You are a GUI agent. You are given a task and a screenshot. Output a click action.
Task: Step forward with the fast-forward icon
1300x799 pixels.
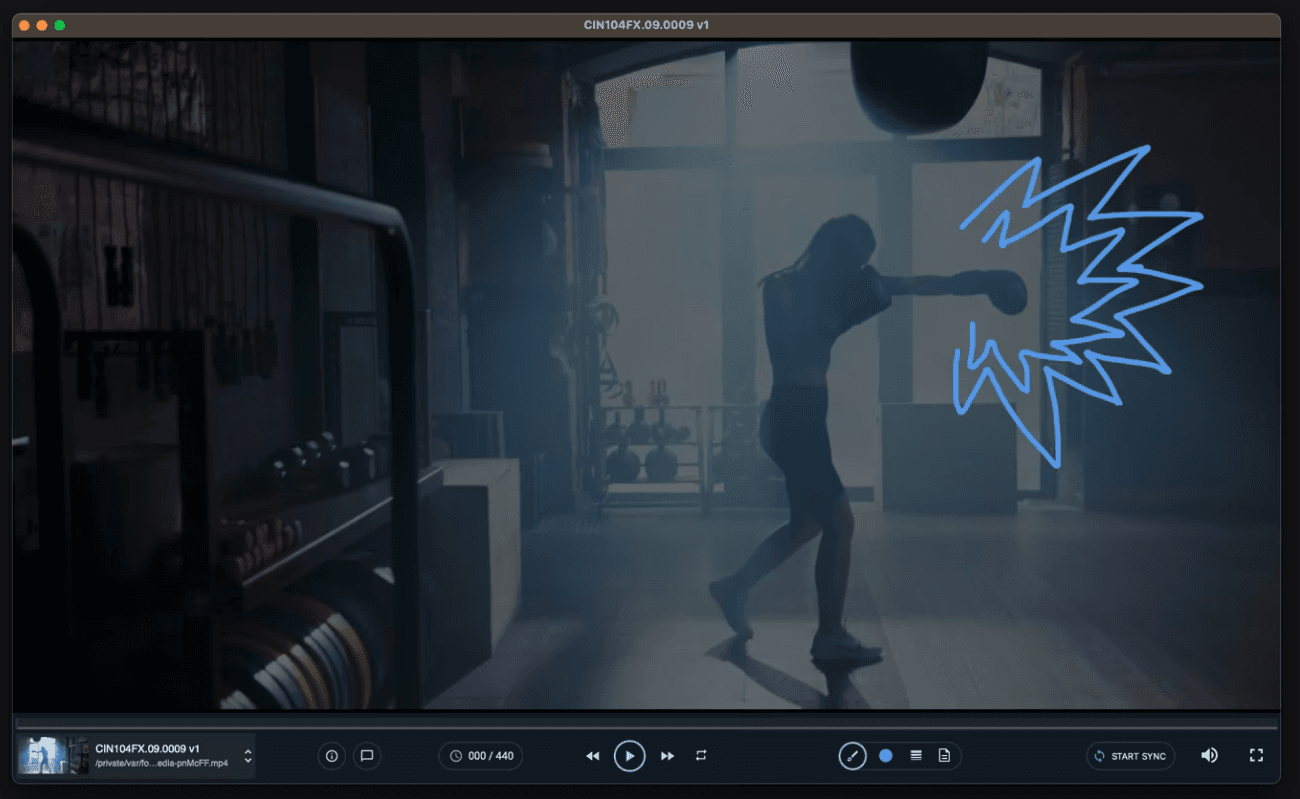coord(667,756)
